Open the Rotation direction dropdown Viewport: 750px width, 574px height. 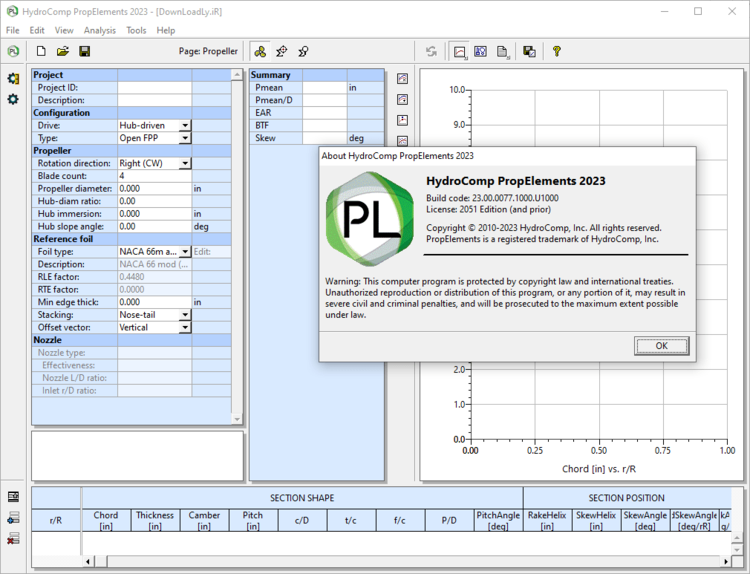[185, 163]
